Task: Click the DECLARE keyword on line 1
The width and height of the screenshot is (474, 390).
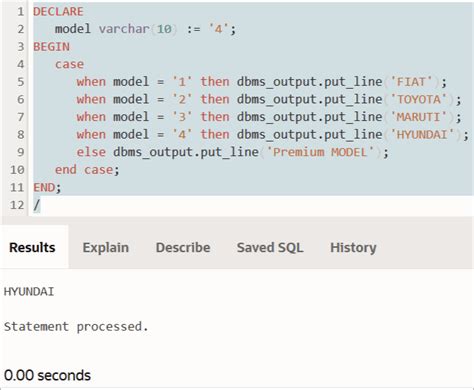Action: tap(58, 12)
